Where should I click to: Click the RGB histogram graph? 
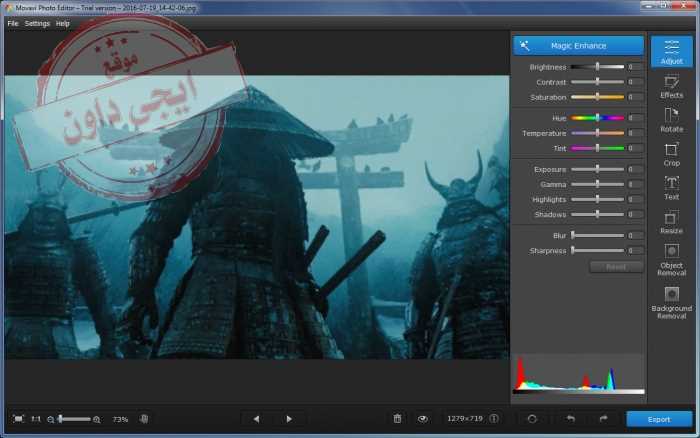578,375
